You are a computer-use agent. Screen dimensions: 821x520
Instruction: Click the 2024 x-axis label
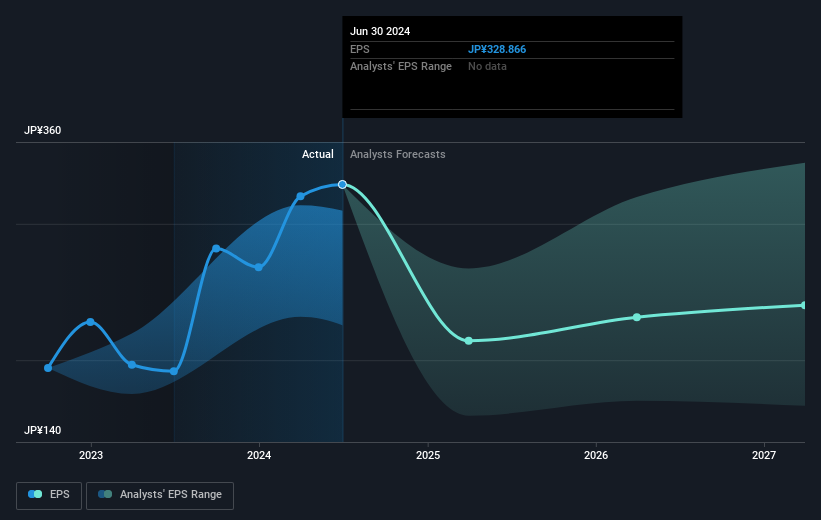(x=259, y=455)
